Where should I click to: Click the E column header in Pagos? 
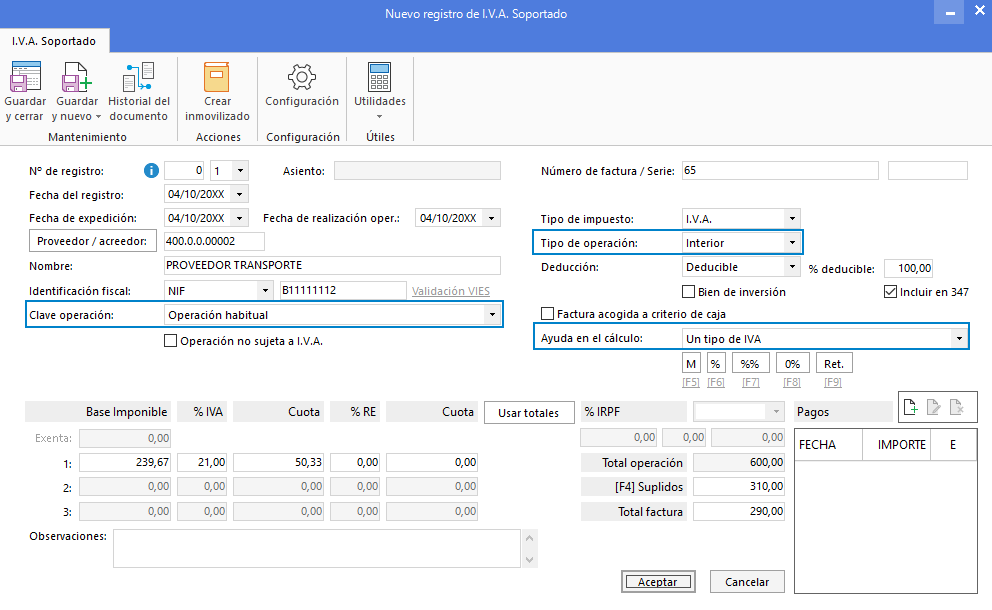coord(953,445)
